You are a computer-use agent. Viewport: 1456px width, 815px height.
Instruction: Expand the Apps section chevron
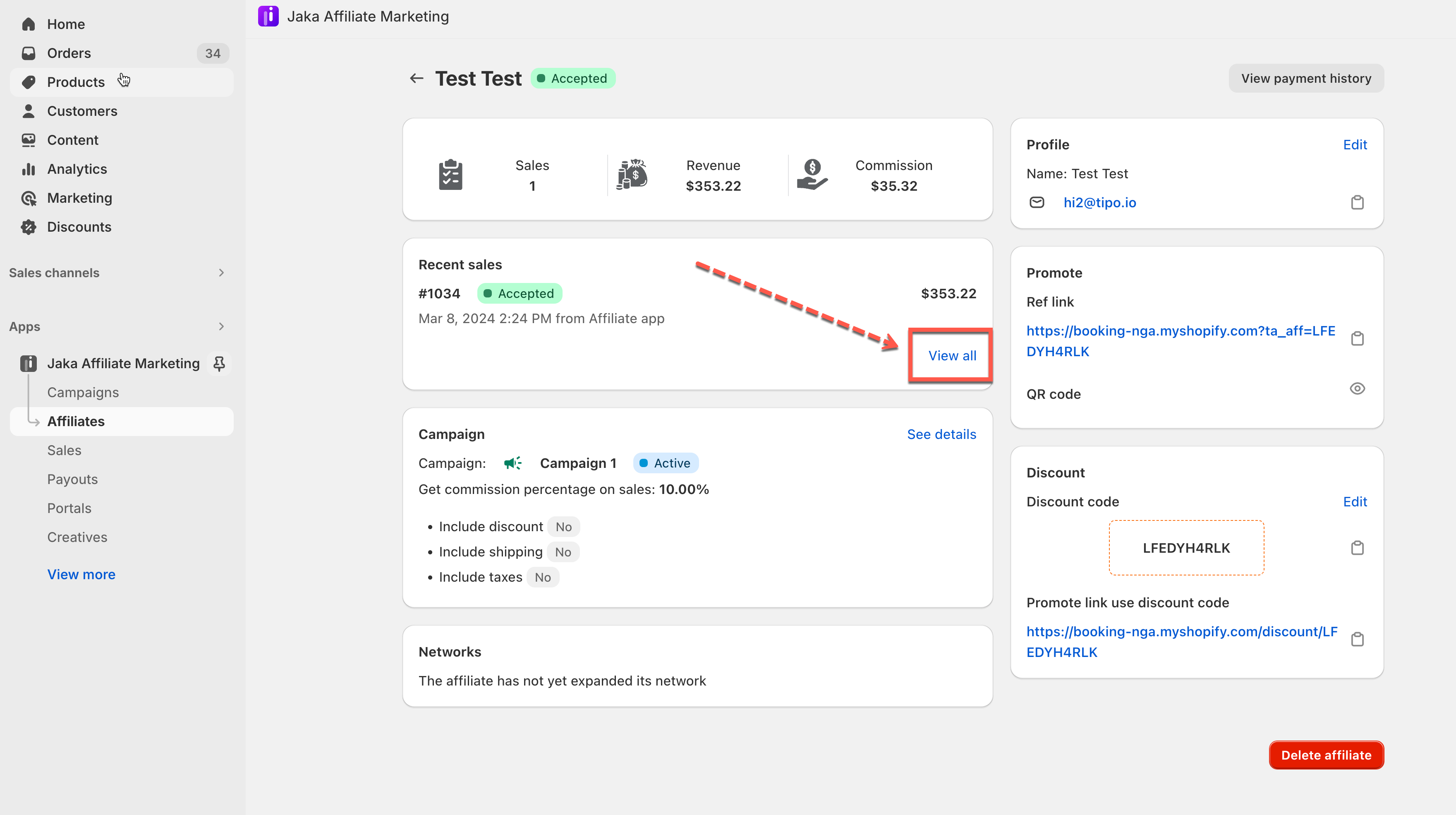[x=221, y=327]
